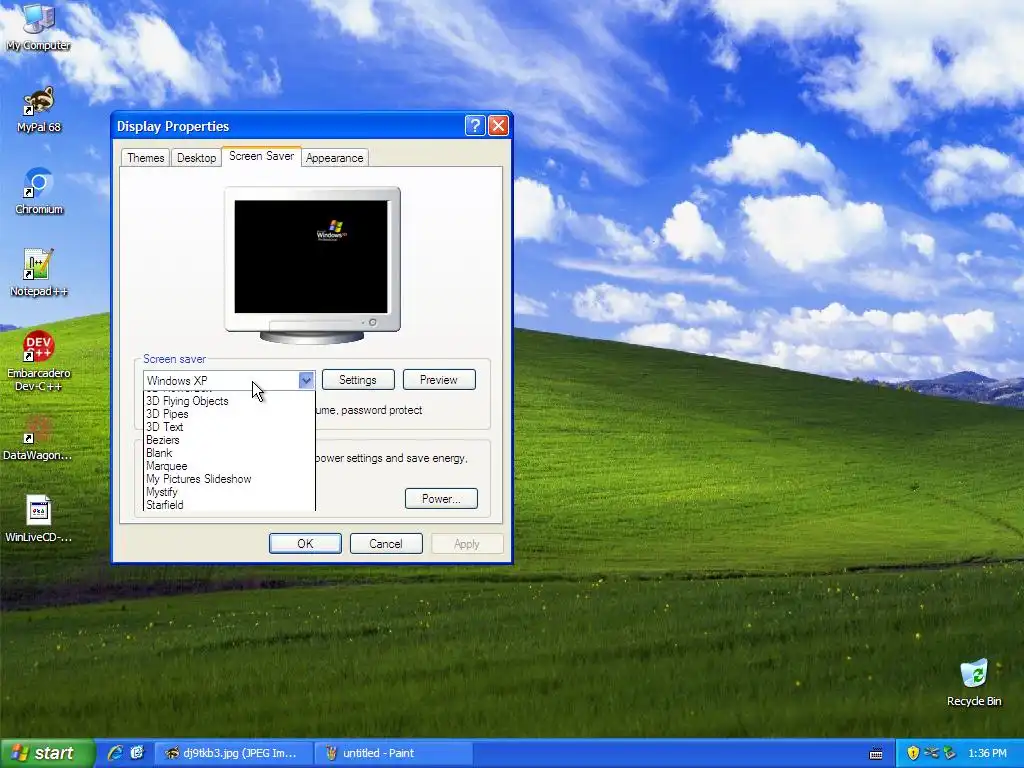Image resolution: width=1024 pixels, height=768 pixels.
Task: Choose 3D Pipes screen saver
Action: (229, 414)
